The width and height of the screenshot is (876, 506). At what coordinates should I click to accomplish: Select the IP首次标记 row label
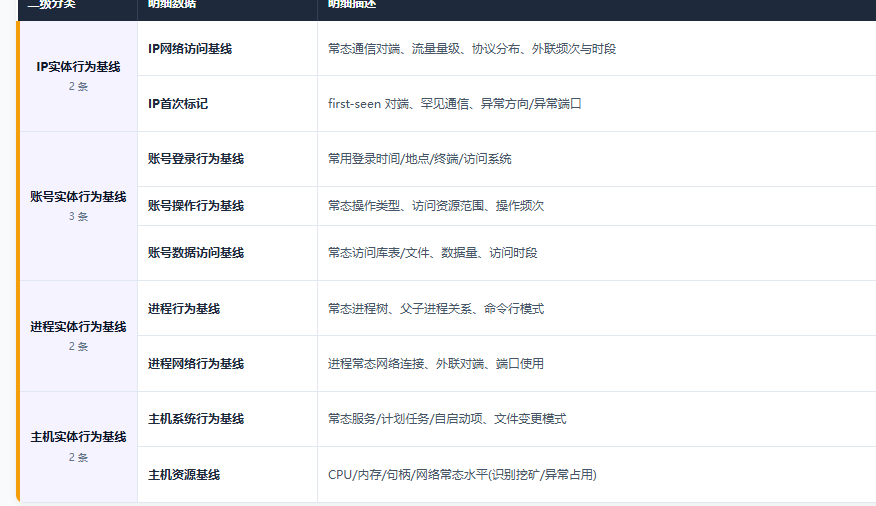coord(178,104)
